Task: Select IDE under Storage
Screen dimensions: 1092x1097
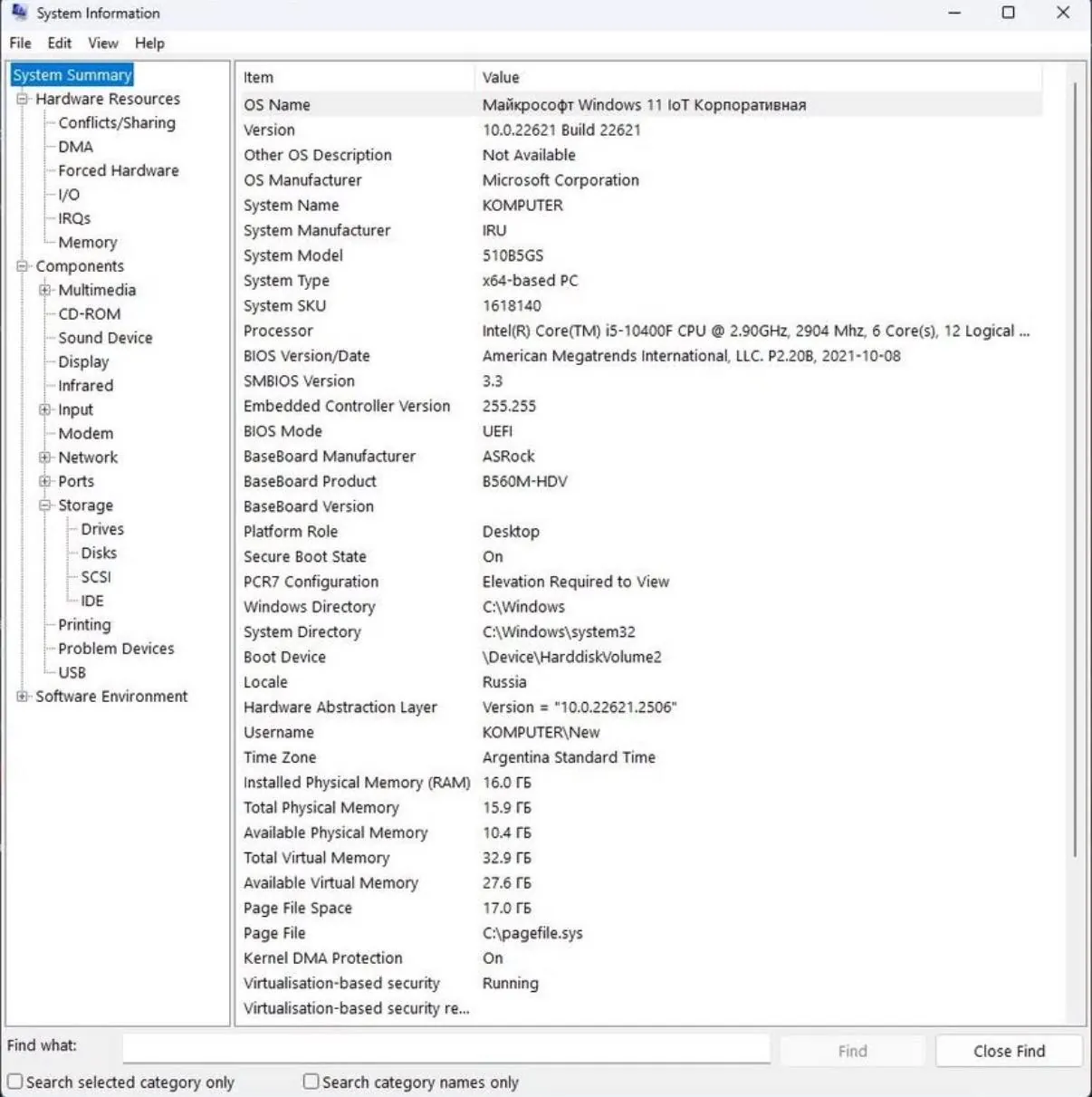Action: click(x=92, y=601)
